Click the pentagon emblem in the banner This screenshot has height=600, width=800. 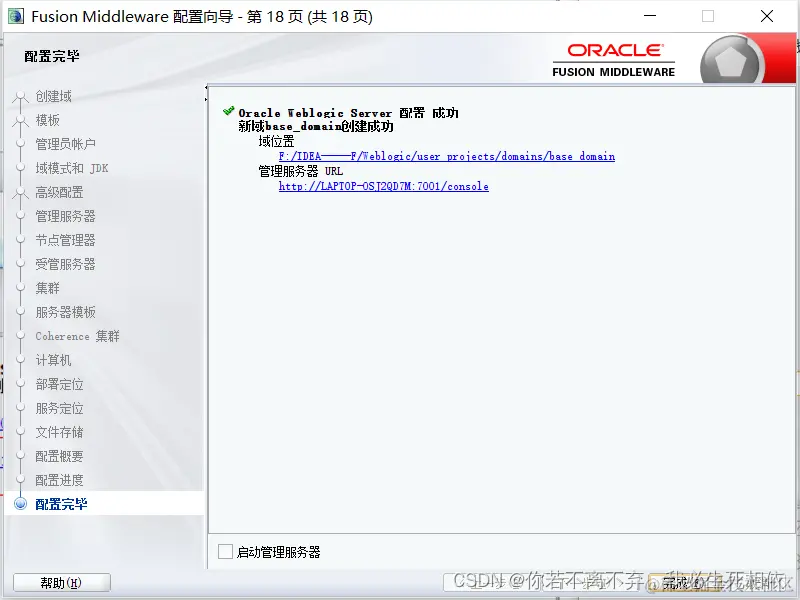[x=732, y=63]
